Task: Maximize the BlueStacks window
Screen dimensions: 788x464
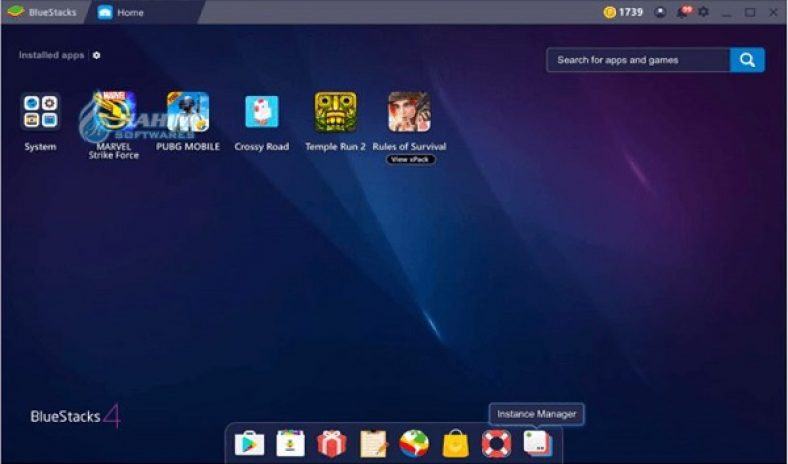Action: pos(750,12)
